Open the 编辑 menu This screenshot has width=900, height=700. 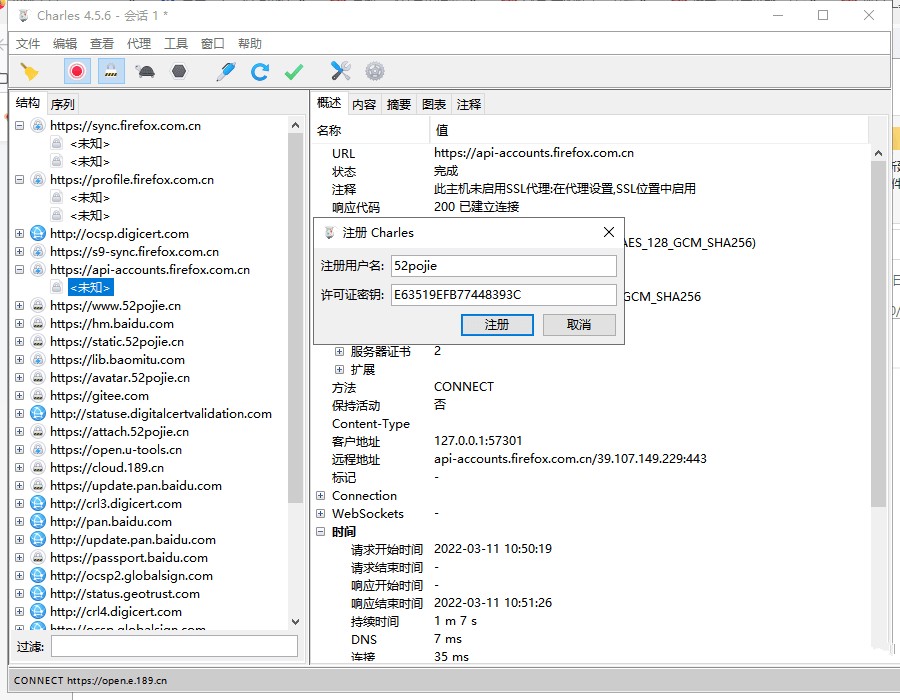tap(65, 44)
